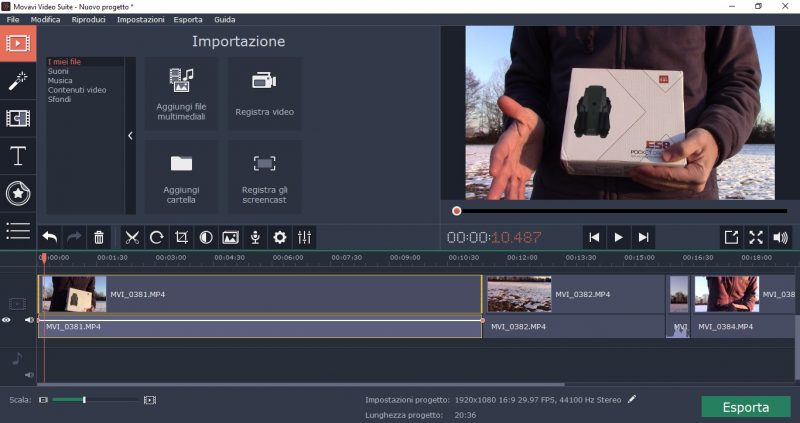
Task: Open the File menu
Action: 13,19
